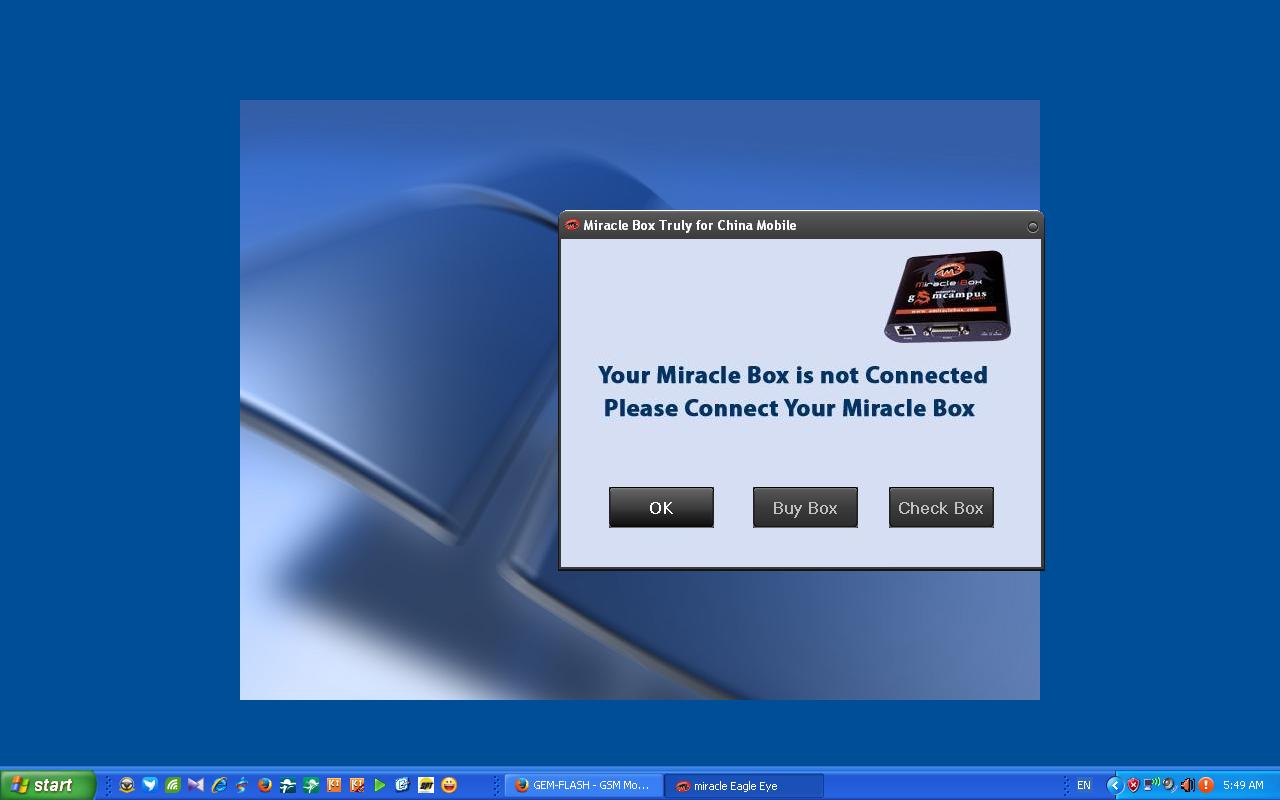Open the dark teal bird quick launch icon
The image size is (1280, 800).
click(x=288, y=785)
